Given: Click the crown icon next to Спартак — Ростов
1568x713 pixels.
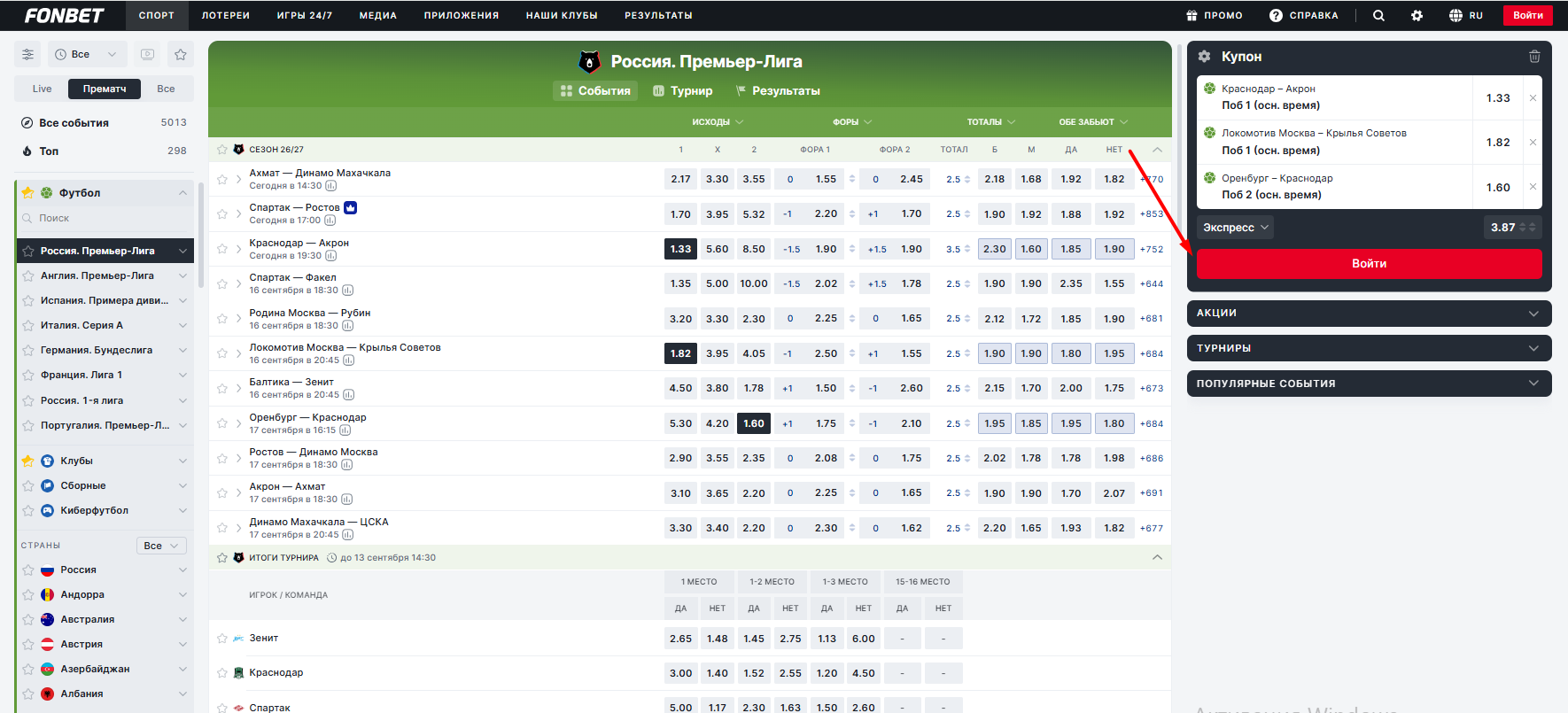Looking at the screenshot, I should (350, 207).
